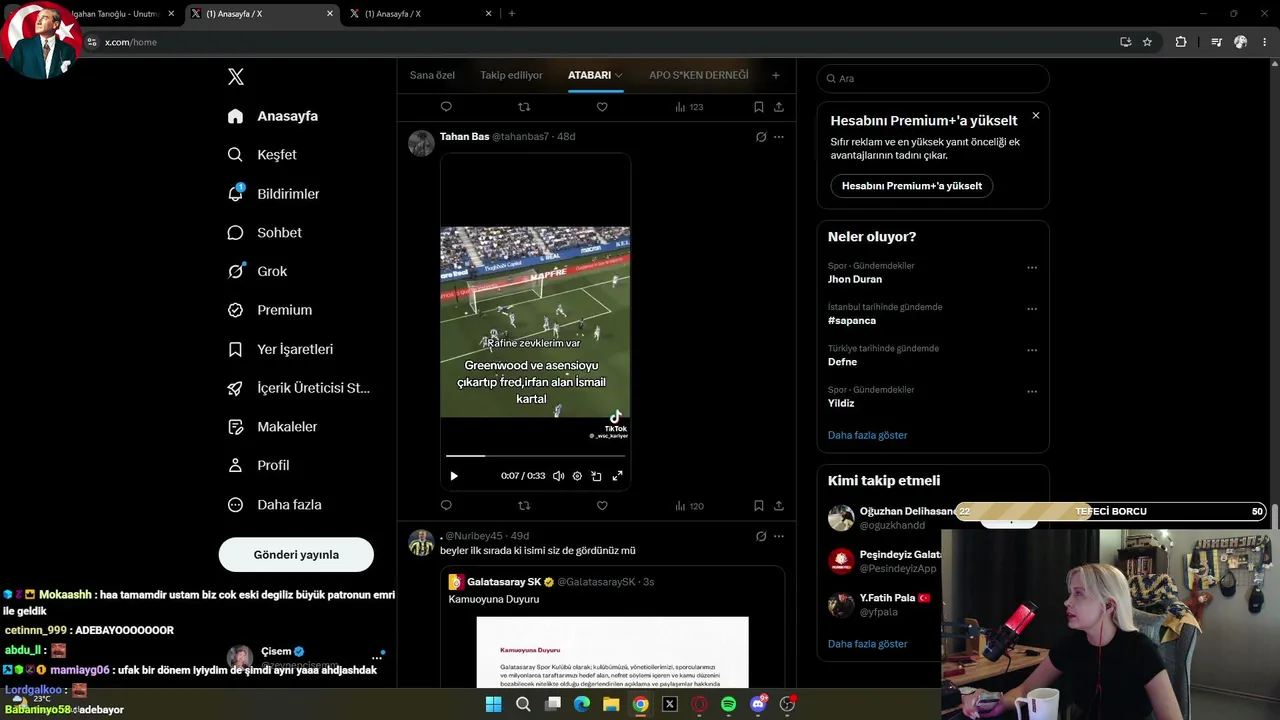The width and height of the screenshot is (1280, 720).
Task: Open Bildirimler bell icon
Action: (x=235, y=193)
